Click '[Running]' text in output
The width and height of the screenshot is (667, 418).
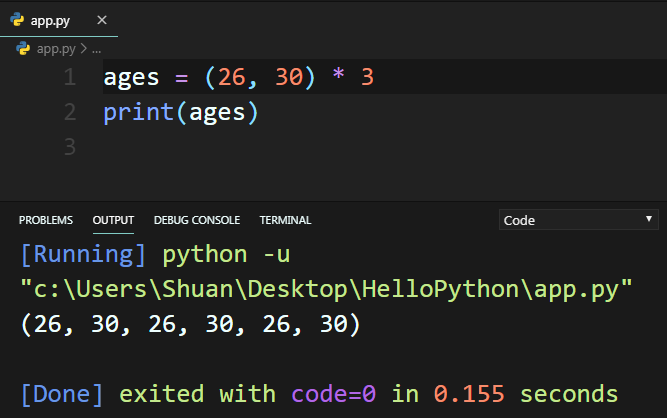(x=83, y=255)
